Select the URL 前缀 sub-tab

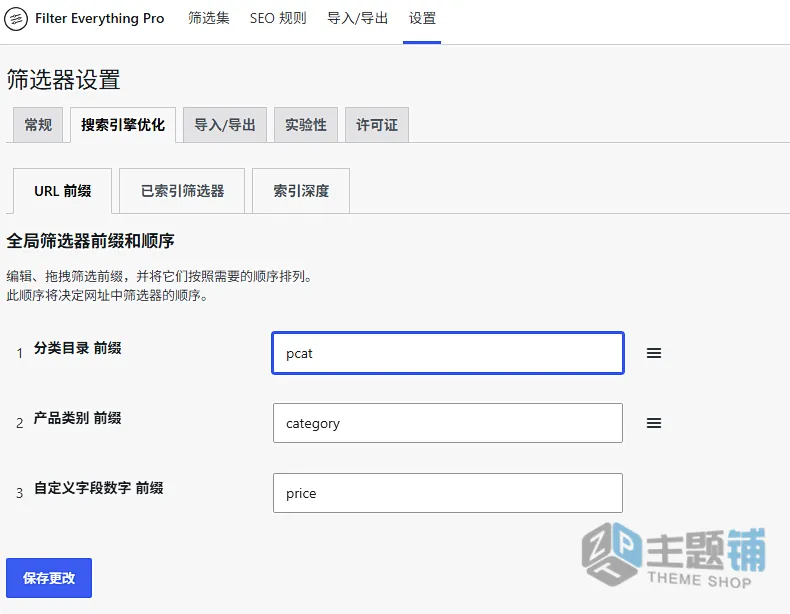click(x=62, y=191)
